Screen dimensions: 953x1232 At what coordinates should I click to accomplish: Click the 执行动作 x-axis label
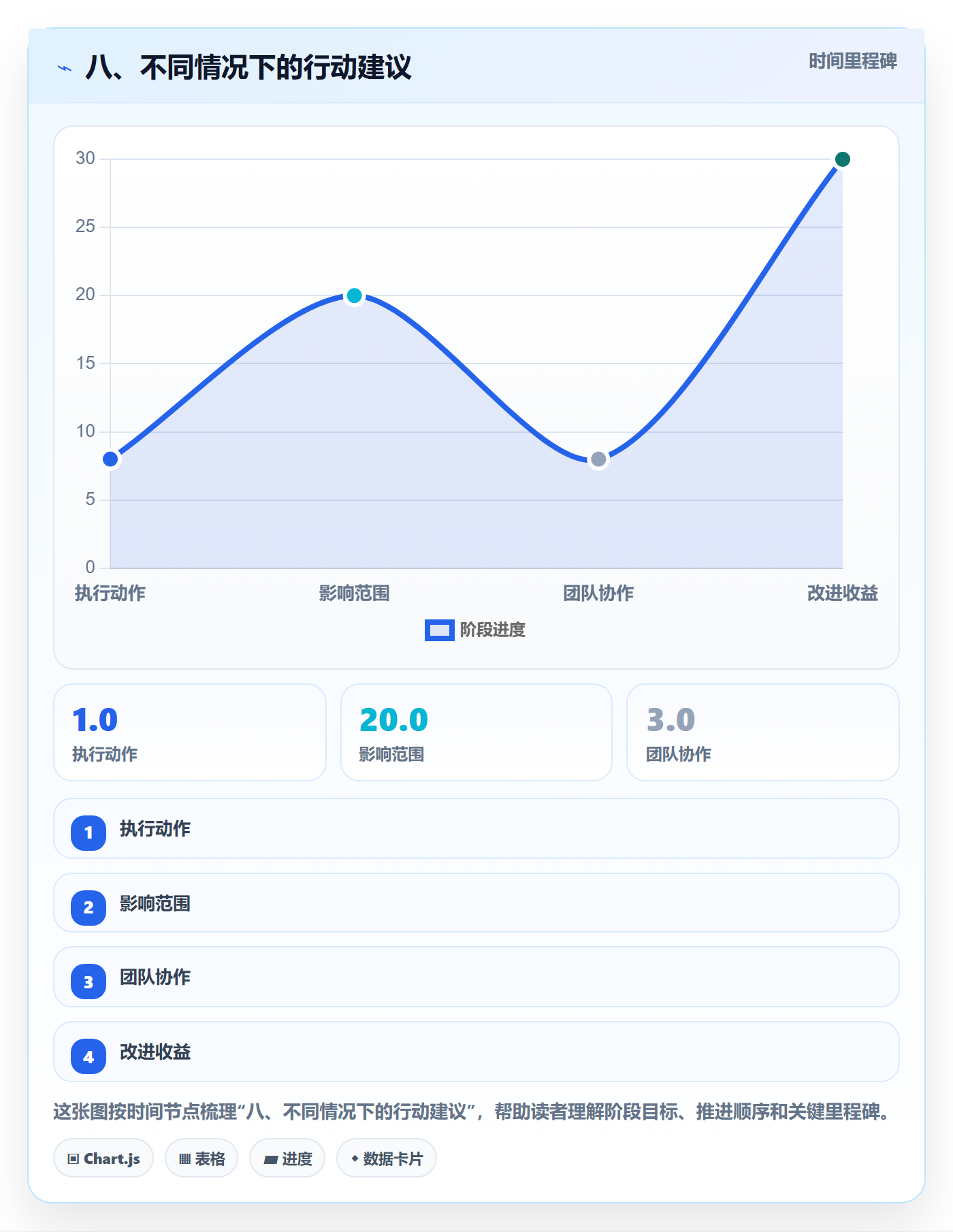click(x=110, y=594)
